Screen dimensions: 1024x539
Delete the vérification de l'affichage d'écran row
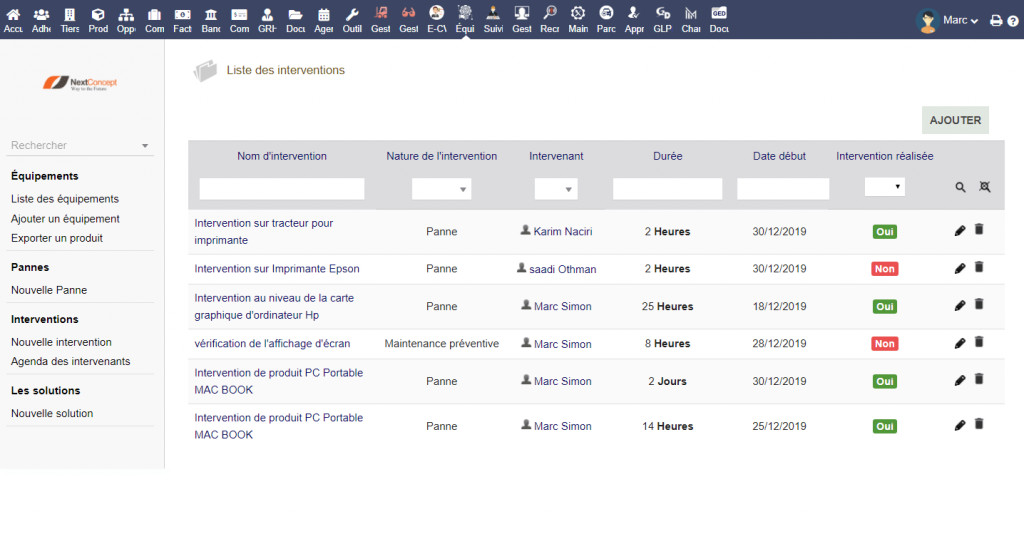pyautogui.click(x=979, y=343)
